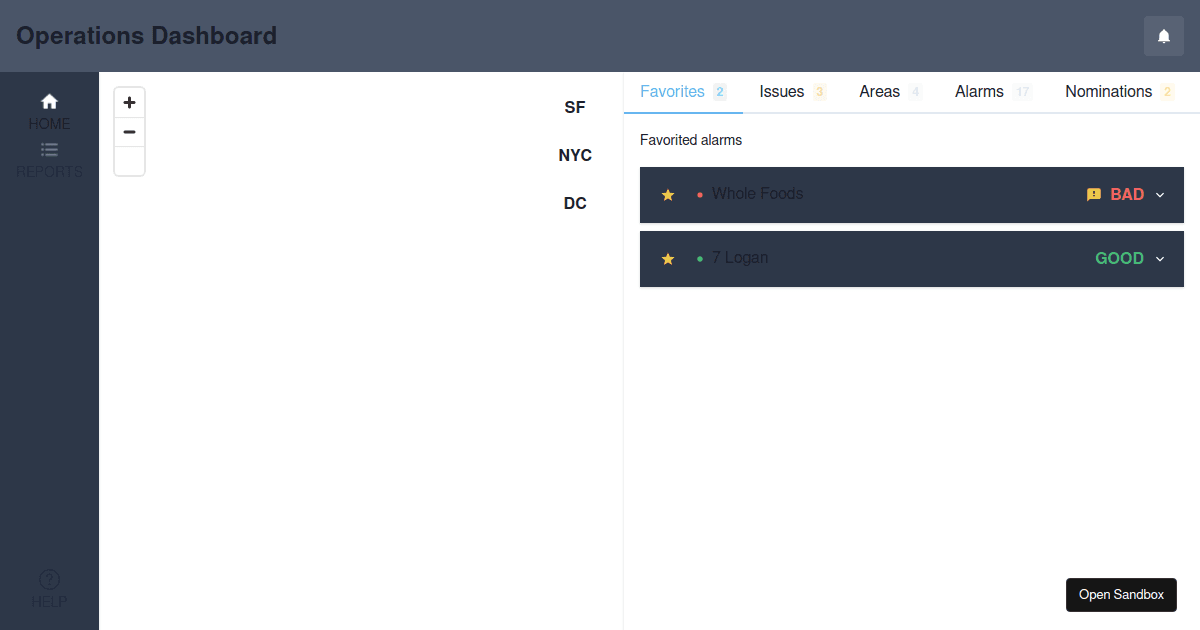Switch to the Favorites tab
The image size is (1200, 630).
(x=683, y=92)
